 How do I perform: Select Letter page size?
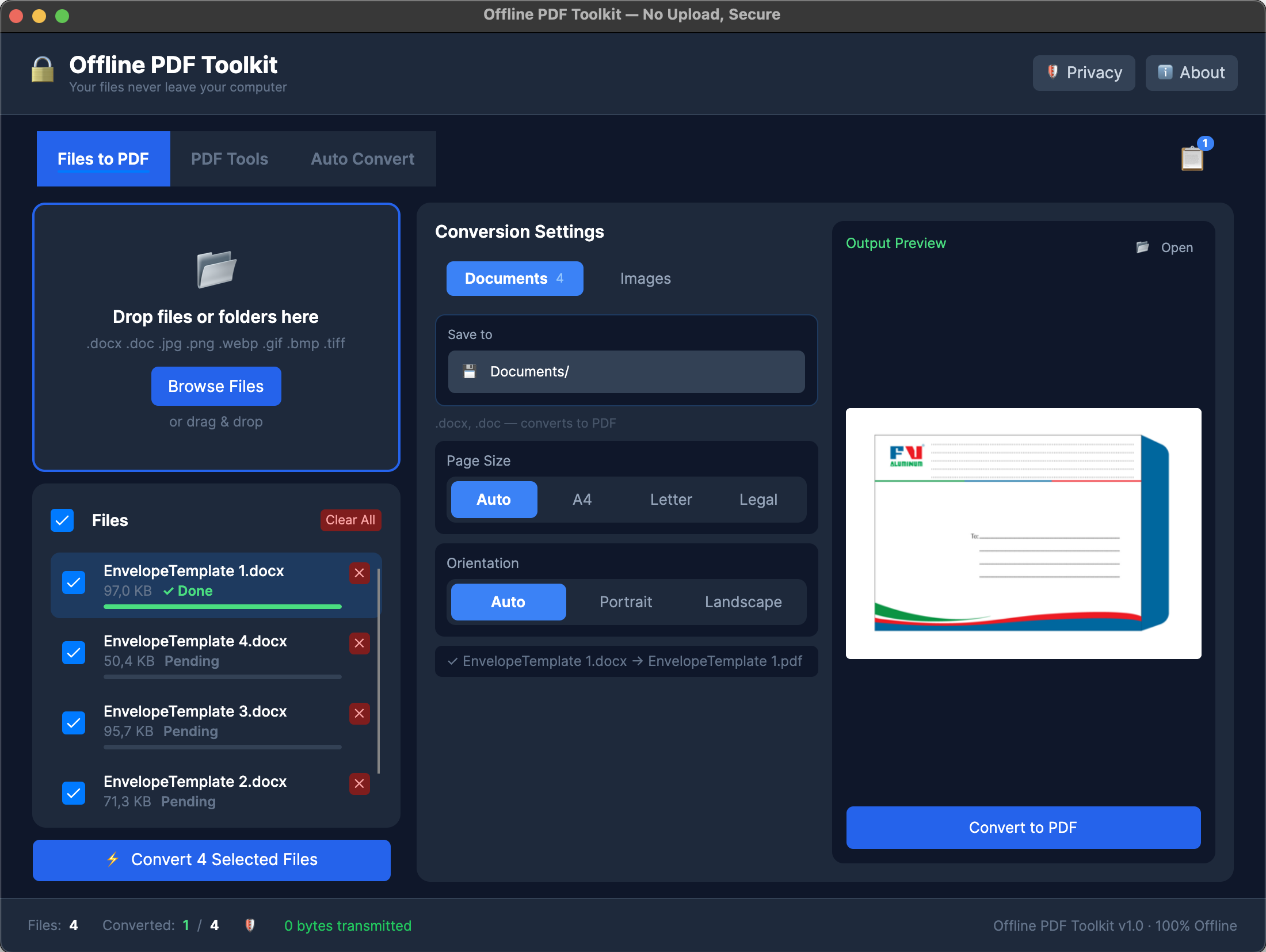coord(671,500)
